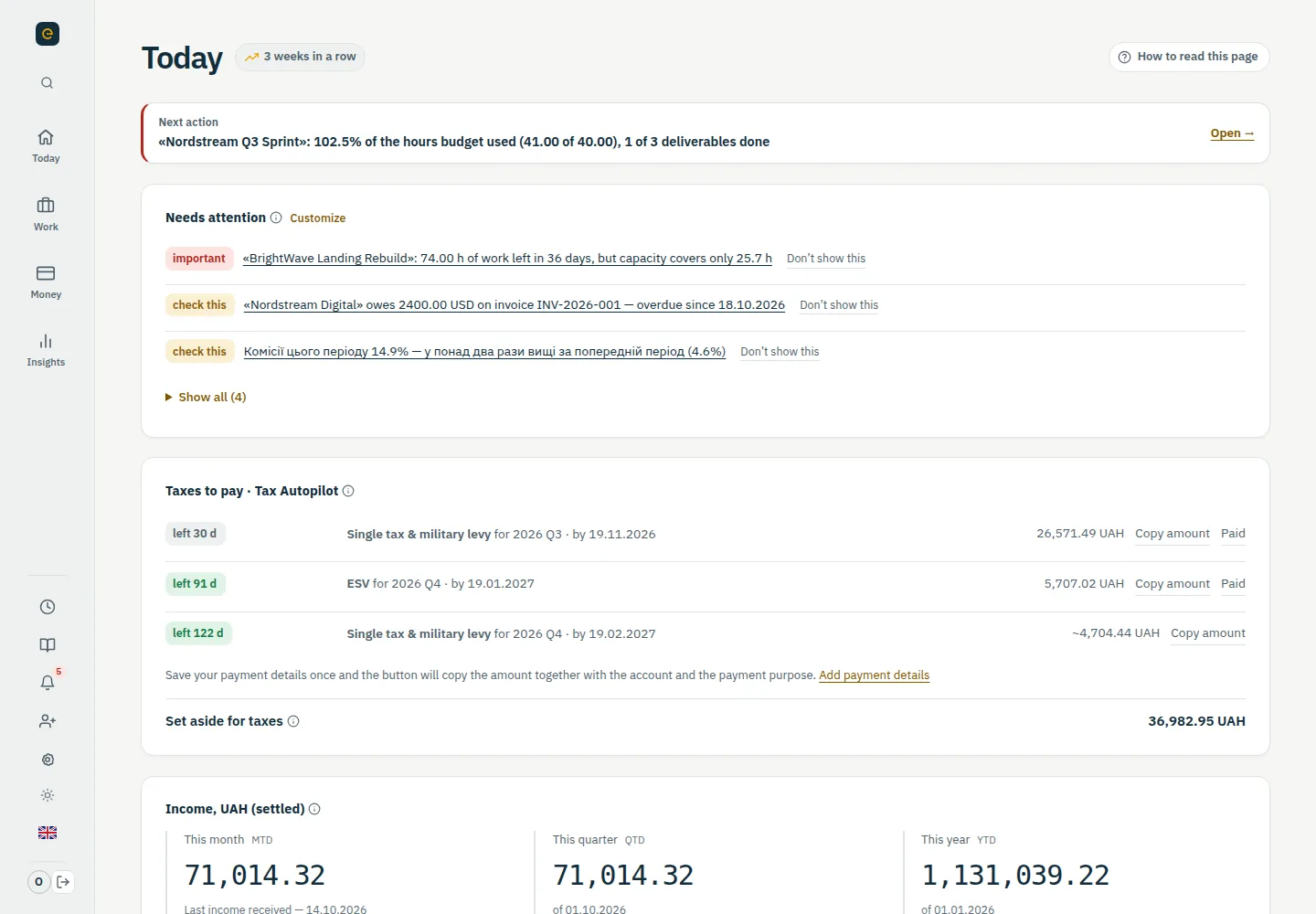Click info icon beside Income, UAH (settled)
This screenshot has width=1316, height=914.
click(314, 809)
